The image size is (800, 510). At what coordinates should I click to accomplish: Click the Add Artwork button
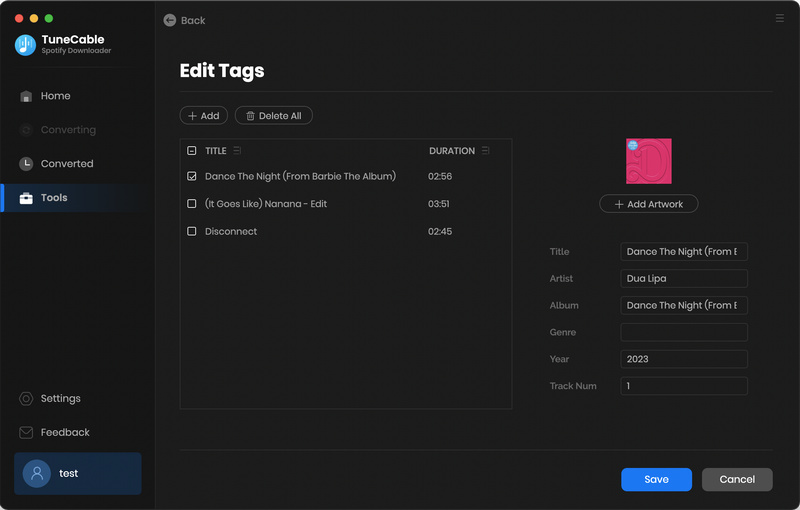coord(648,204)
